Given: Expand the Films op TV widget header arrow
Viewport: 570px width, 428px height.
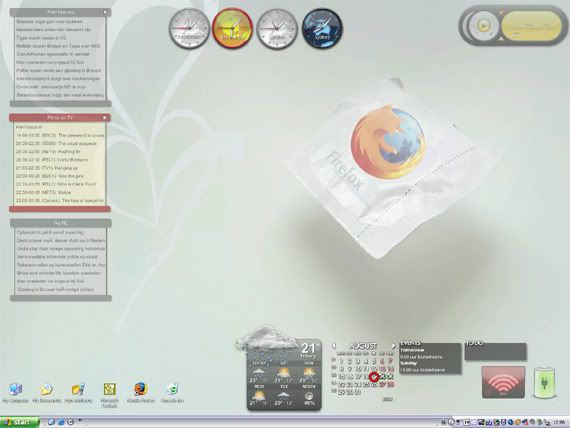Looking at the screenshot, I should pos(105,117).
